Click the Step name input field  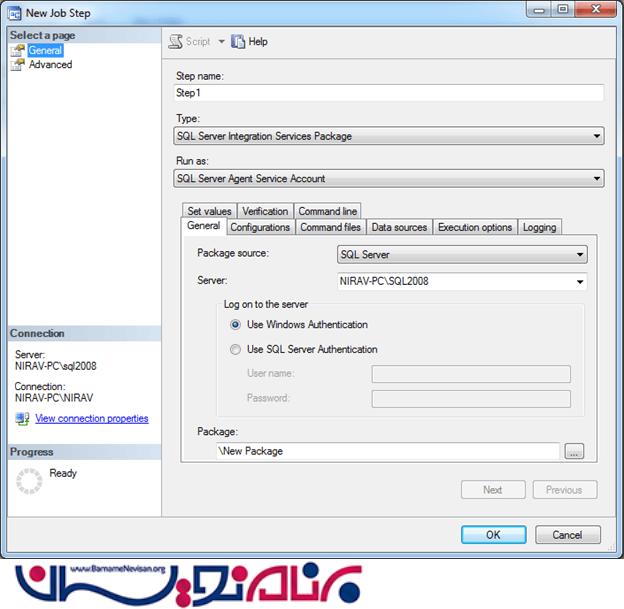tap(389, 93)
